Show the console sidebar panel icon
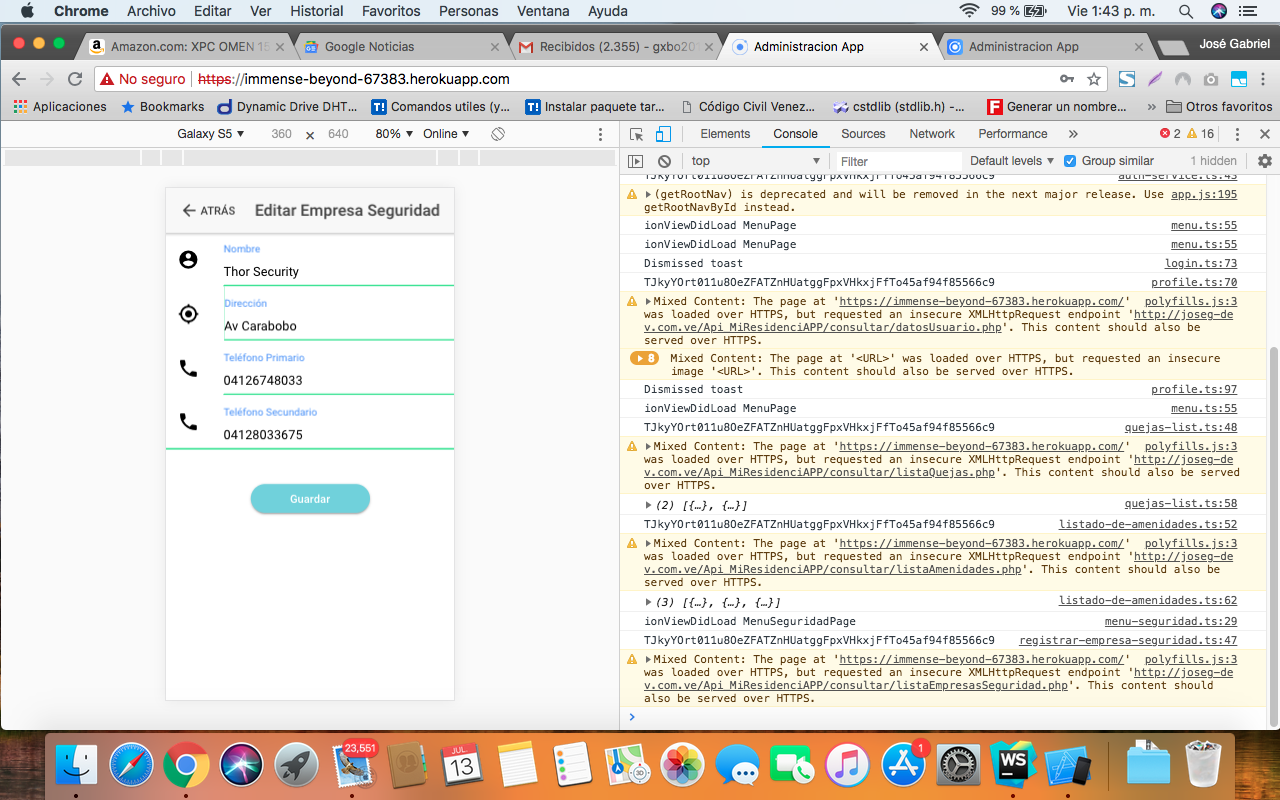 pyautogui.click(x=635, y=161)
